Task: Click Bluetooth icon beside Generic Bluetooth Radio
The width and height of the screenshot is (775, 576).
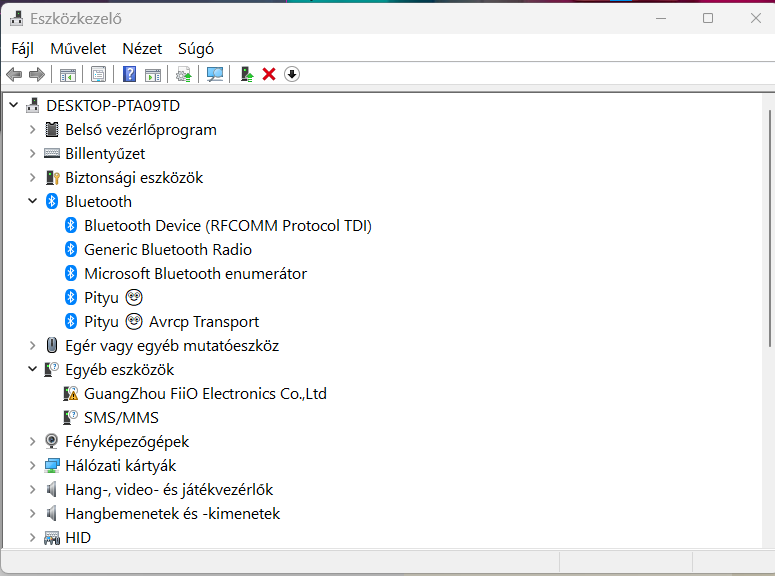Action: (71, 249)
